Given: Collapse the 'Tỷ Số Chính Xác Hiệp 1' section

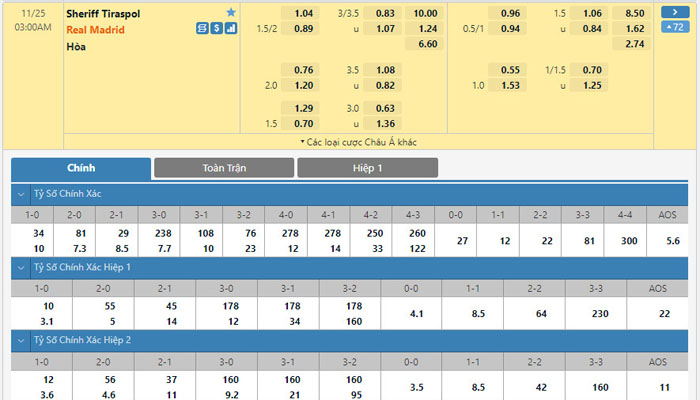Looking at the screenshot, I should pyautogui.click(x=21, y=267).
